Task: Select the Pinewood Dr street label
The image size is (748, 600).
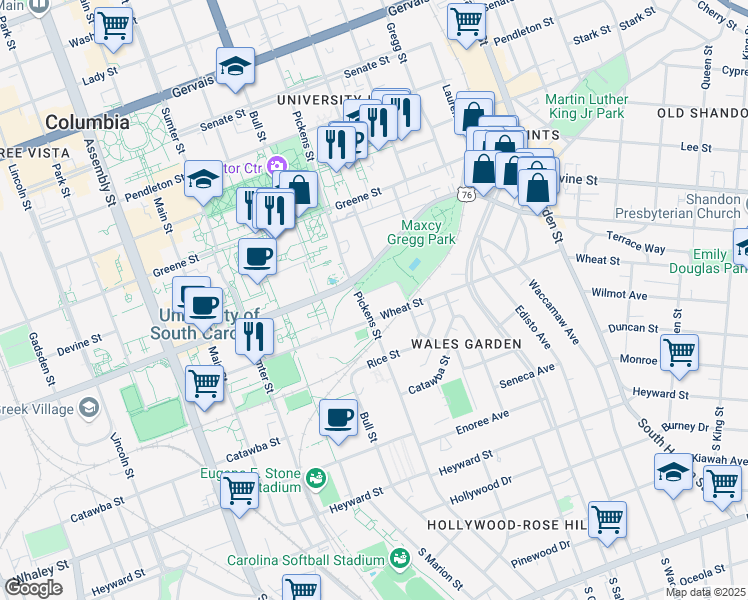Action: point(540,554)
